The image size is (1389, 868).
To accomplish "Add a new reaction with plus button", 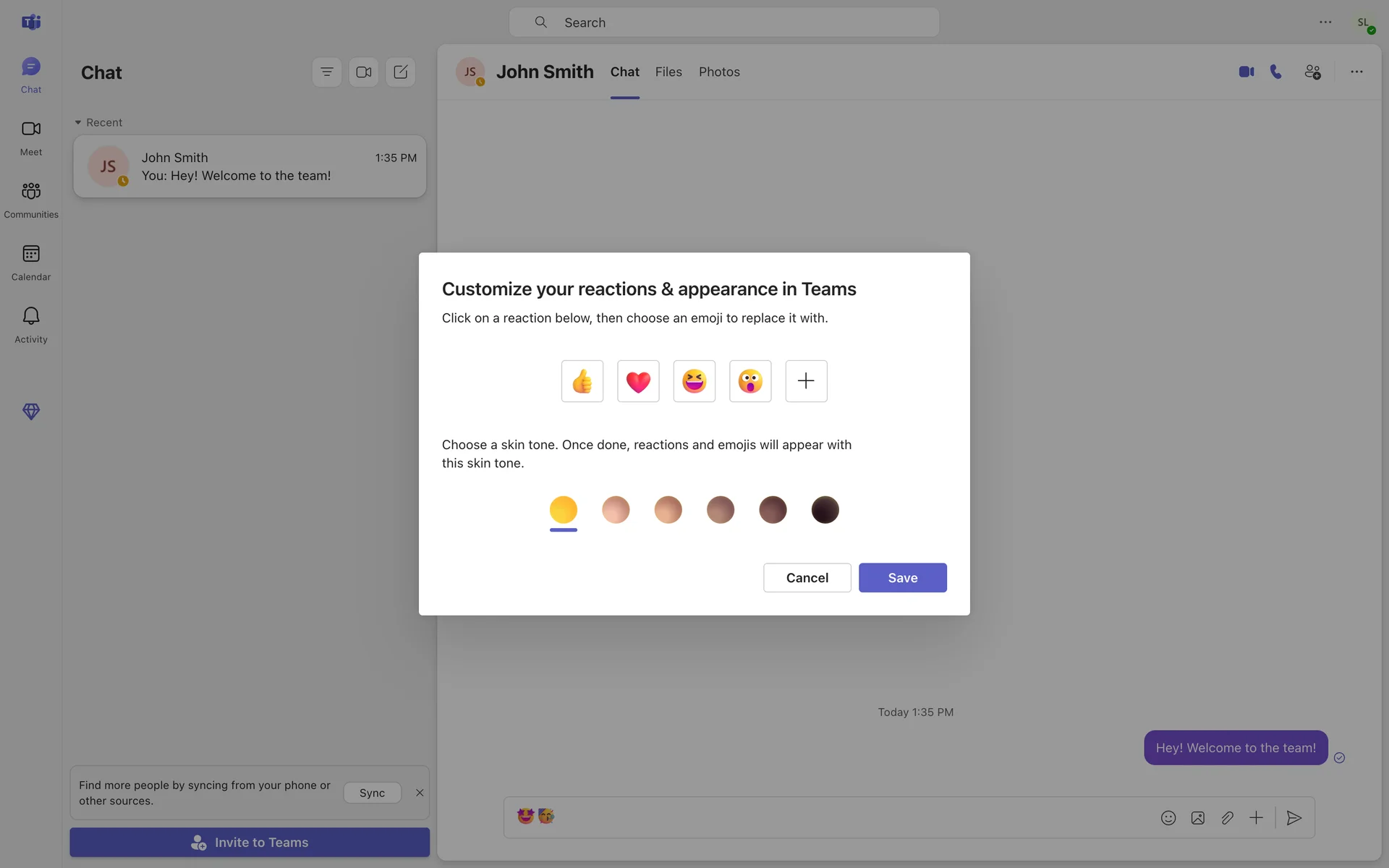I will click(806, 381).
